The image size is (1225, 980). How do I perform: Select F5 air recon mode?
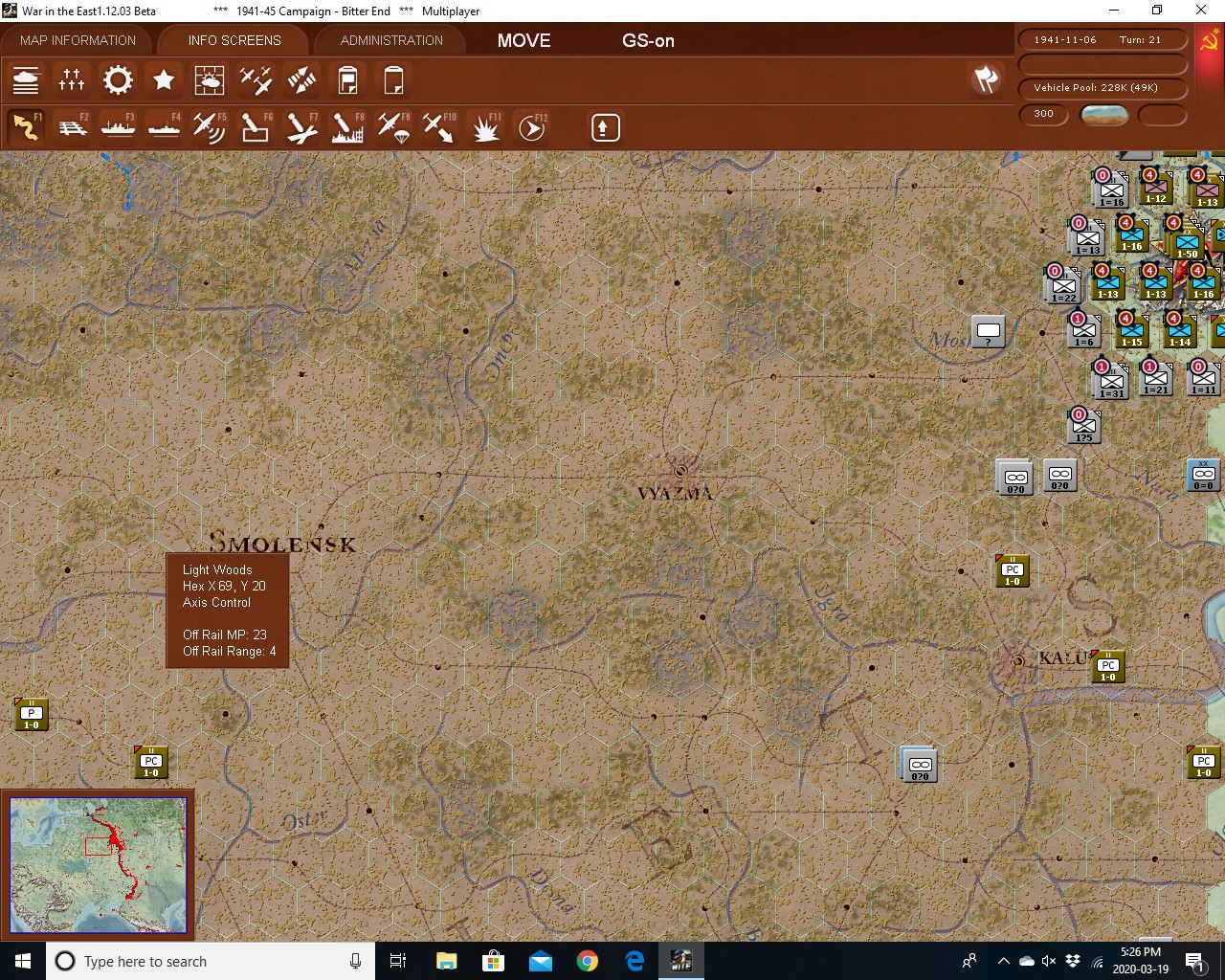210,127
